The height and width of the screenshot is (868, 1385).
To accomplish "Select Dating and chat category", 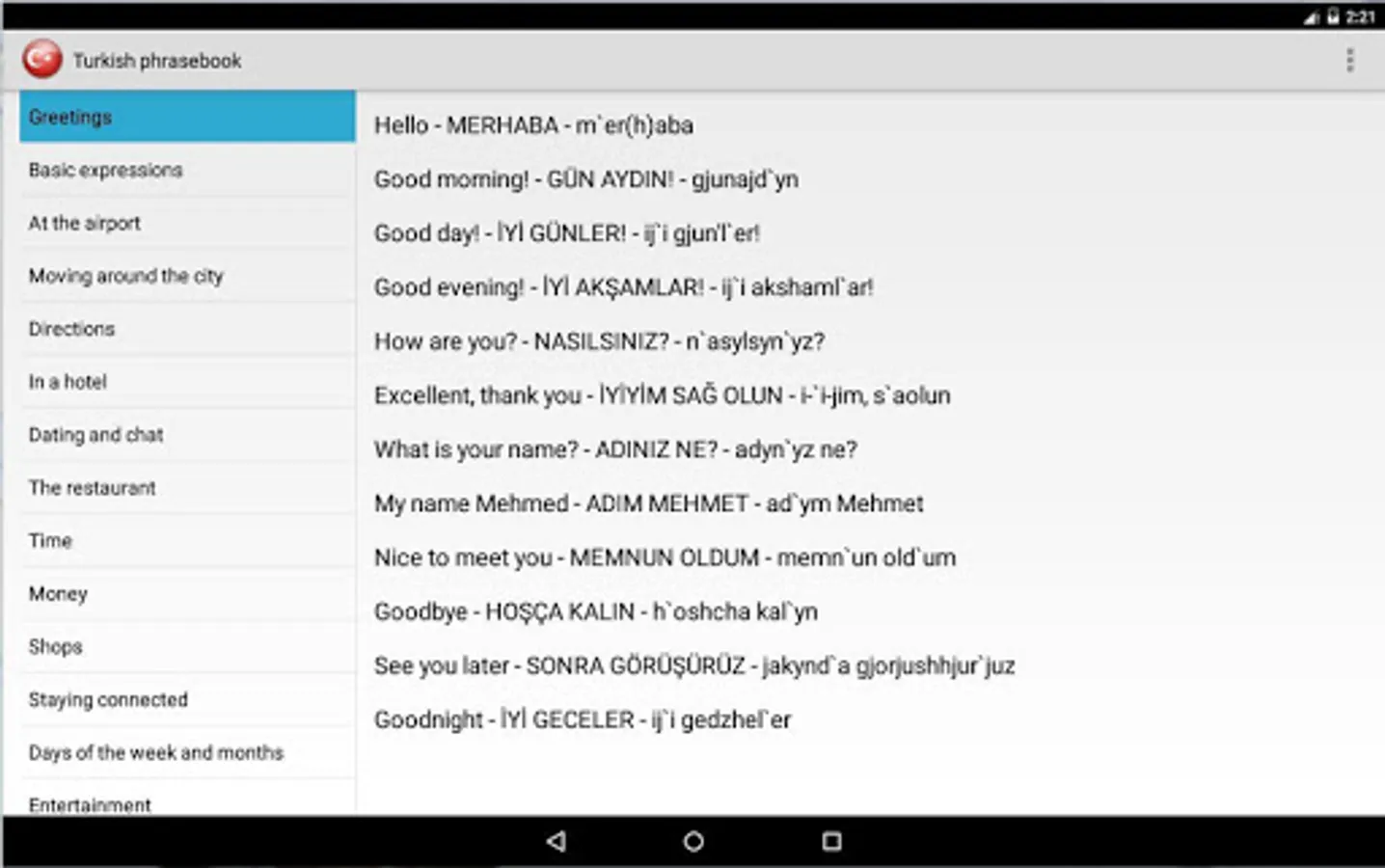I will pyautogui.click(x=187, y=435).
